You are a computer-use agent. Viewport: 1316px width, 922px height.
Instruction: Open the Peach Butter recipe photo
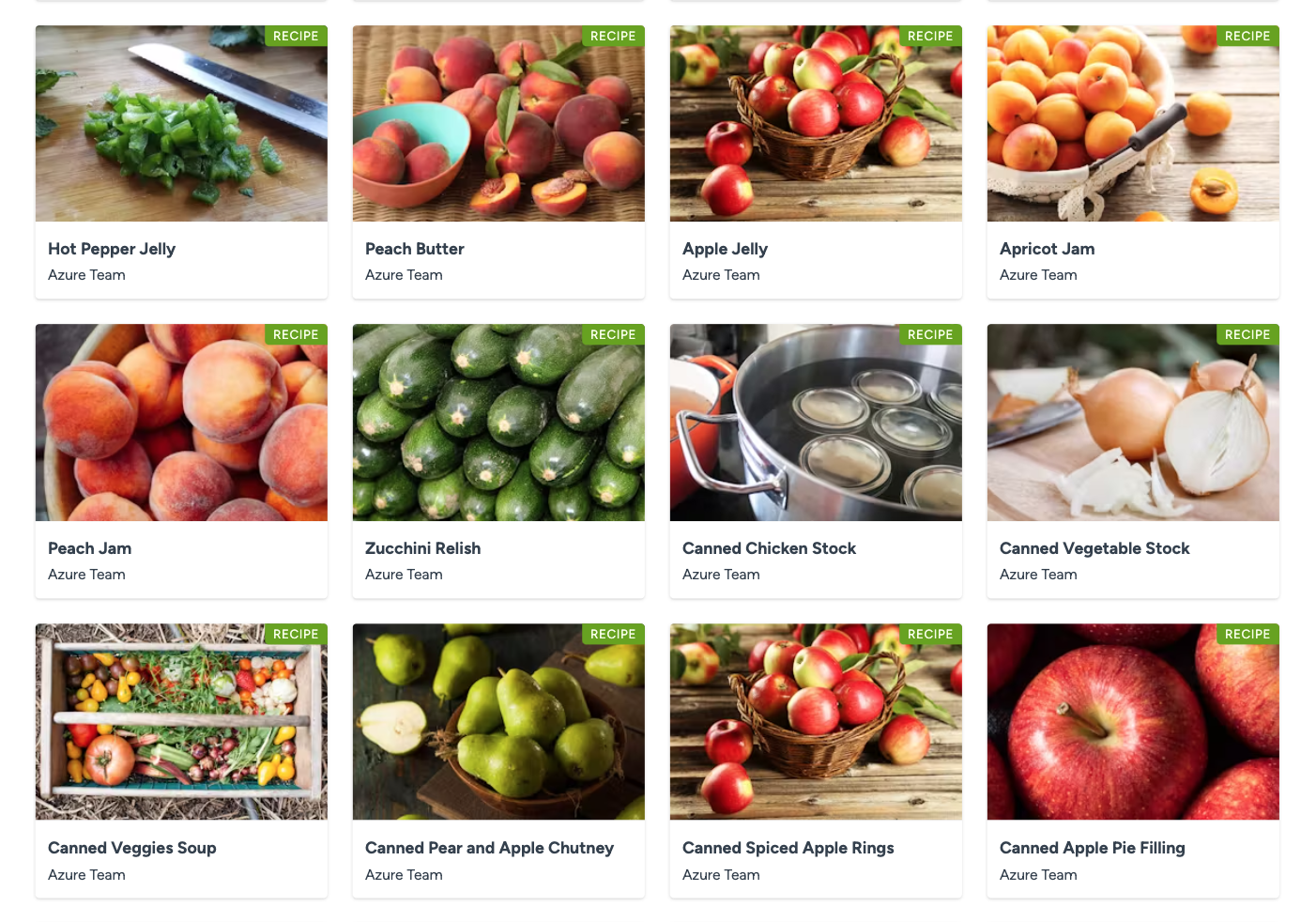[x=498, y=124]
